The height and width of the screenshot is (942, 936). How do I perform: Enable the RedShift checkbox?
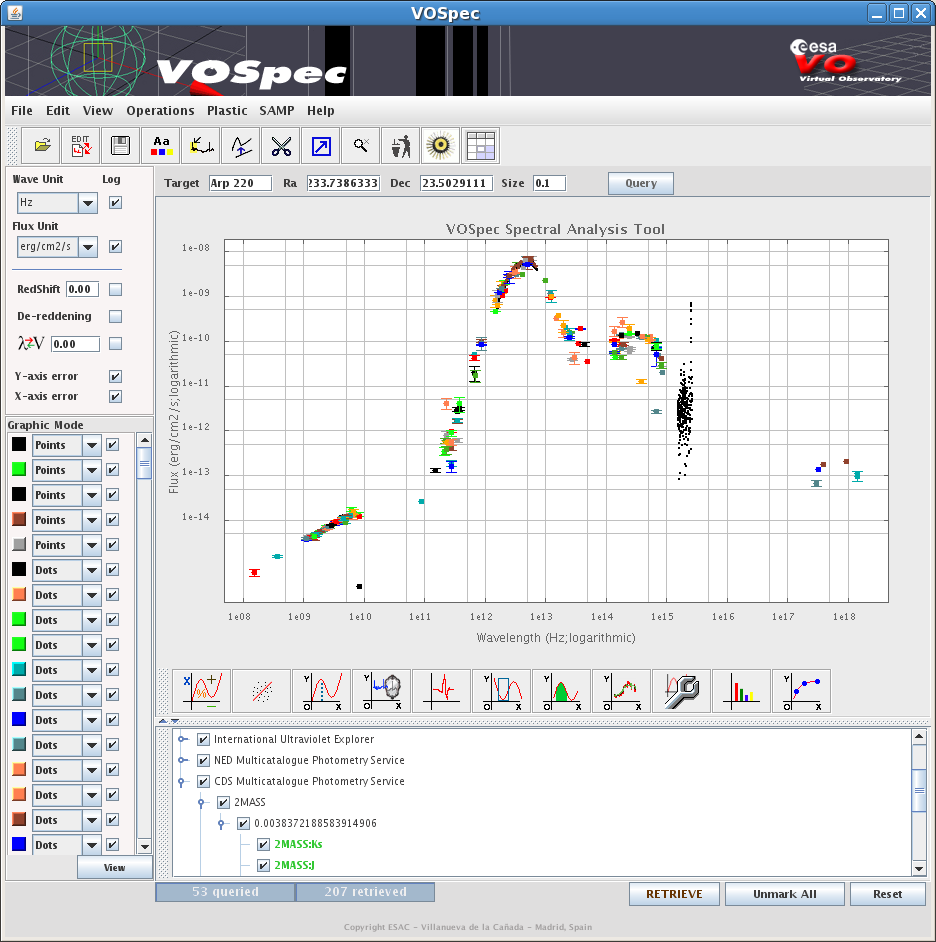click(115, 290)
